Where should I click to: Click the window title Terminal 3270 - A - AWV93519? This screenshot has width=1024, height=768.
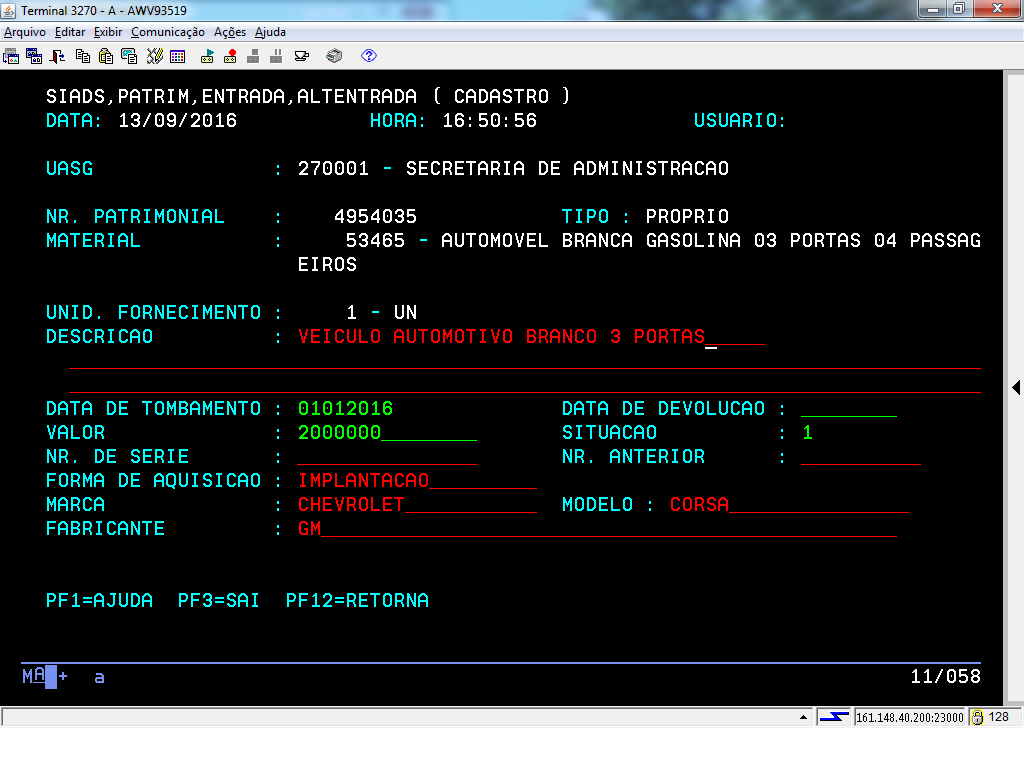pyautogui.click(x=104, y=10)
